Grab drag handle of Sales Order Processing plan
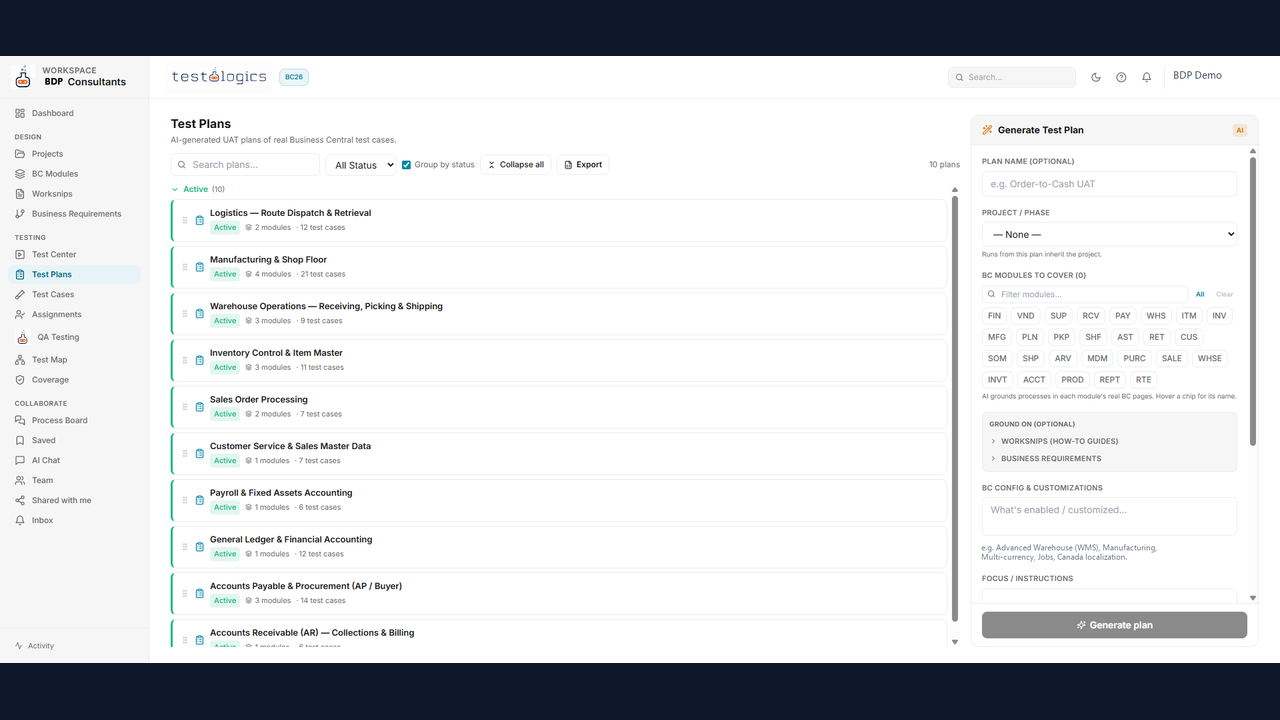The image size is (1280, 720). pos(185,407)
